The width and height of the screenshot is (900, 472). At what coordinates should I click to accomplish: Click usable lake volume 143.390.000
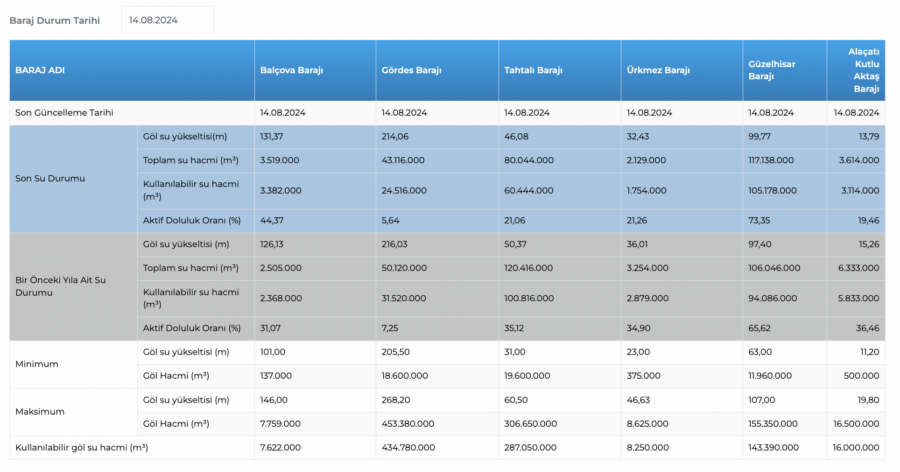(773, 447)
